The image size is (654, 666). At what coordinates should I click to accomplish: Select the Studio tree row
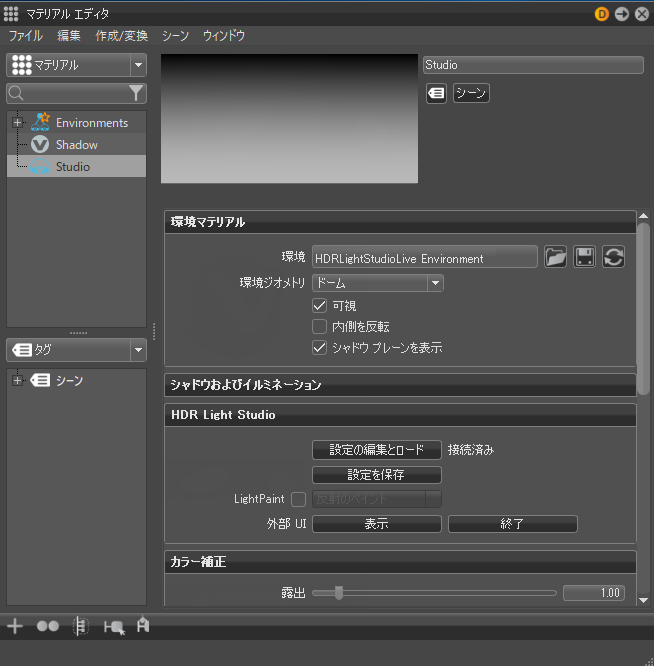click(x=76, y=166)
